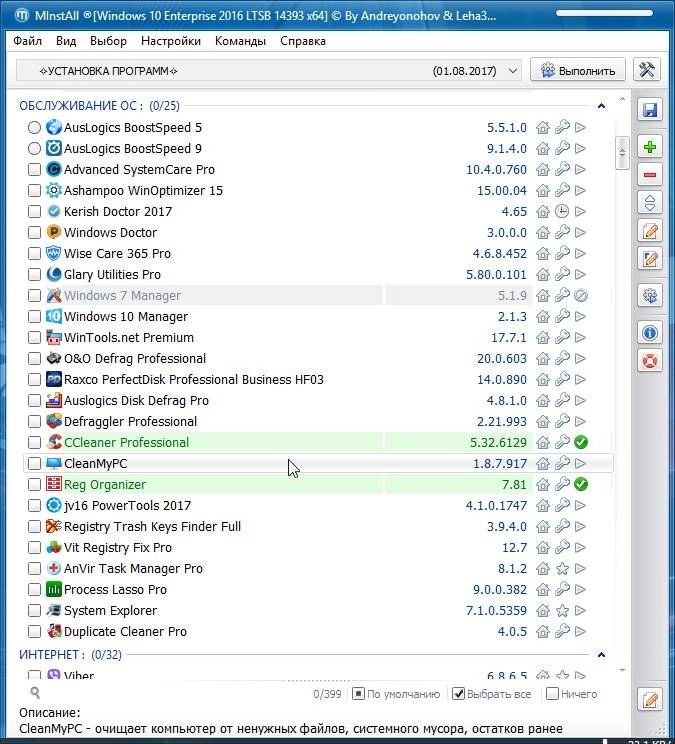
Task: Check the Advanced SystemCare Pro checkbox
Action: click(34, 169)
